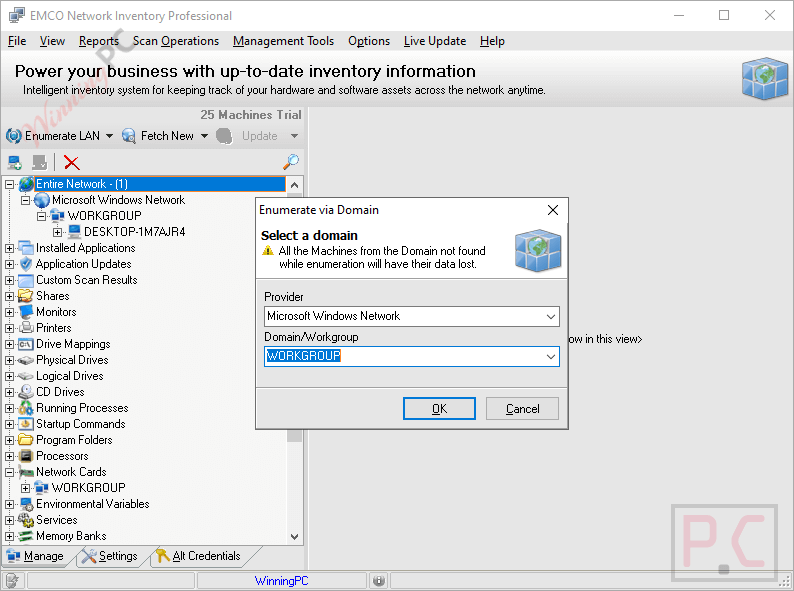
Task: Switch to the Settings tab
Action: point(110,556)
